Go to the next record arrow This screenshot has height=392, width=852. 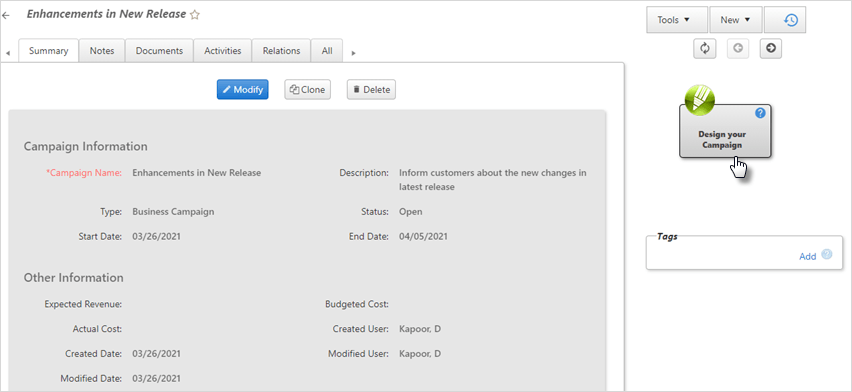pyautogui.click(x=770, y=48)
